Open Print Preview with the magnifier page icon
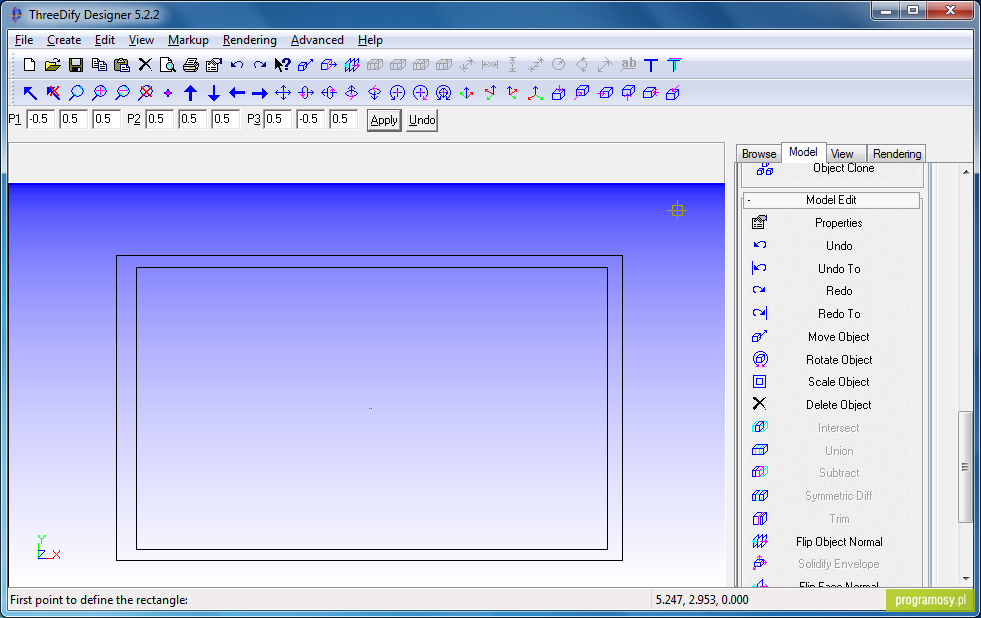981x618 pixels. 168,64
